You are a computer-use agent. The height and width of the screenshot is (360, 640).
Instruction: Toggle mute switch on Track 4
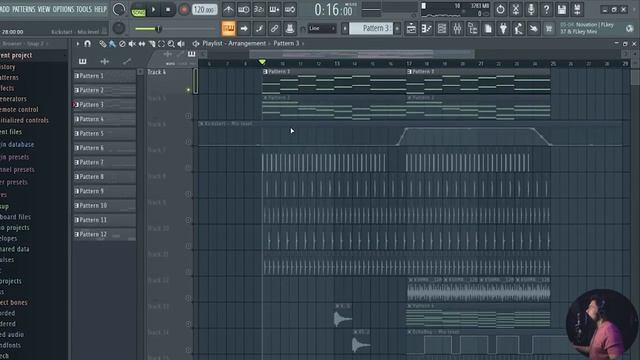[188, 90]
